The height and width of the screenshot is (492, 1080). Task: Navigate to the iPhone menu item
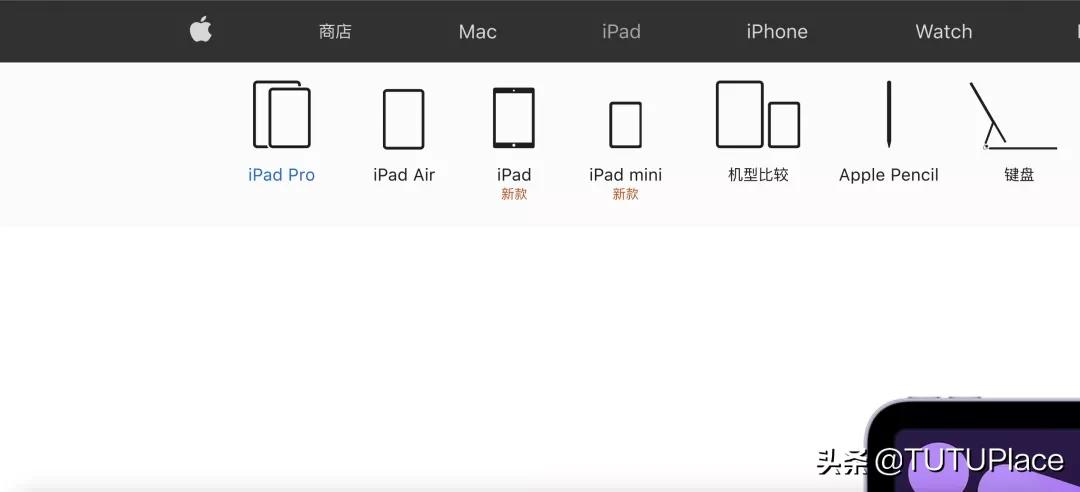click(777, 32)
